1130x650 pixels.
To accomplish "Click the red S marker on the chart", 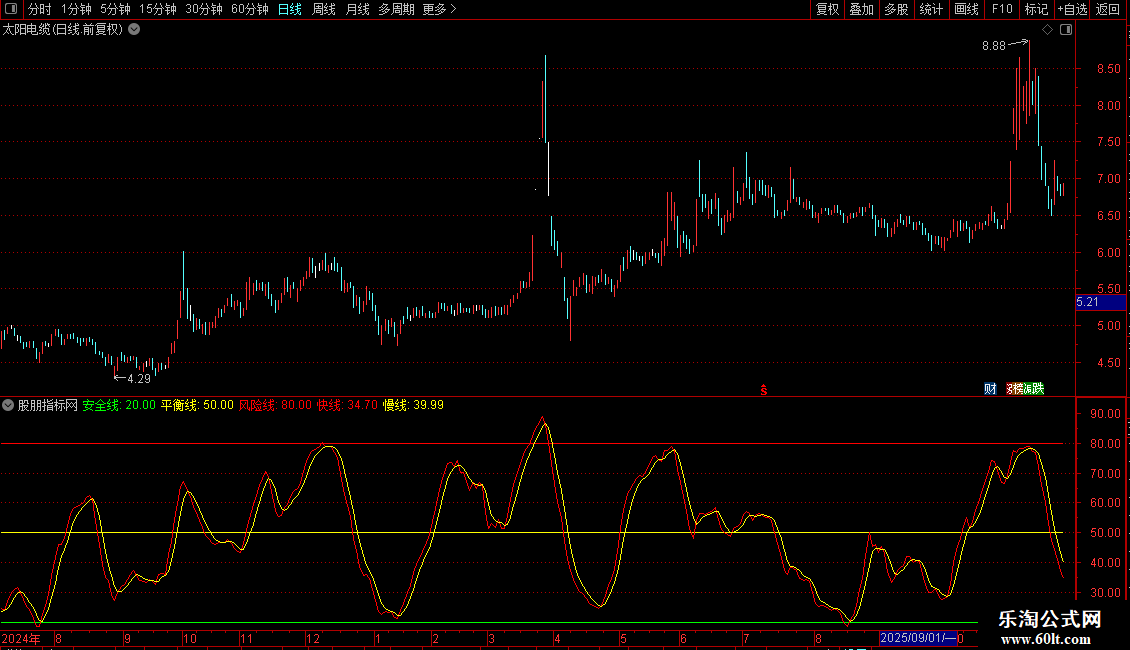I will tap(764, 390).
